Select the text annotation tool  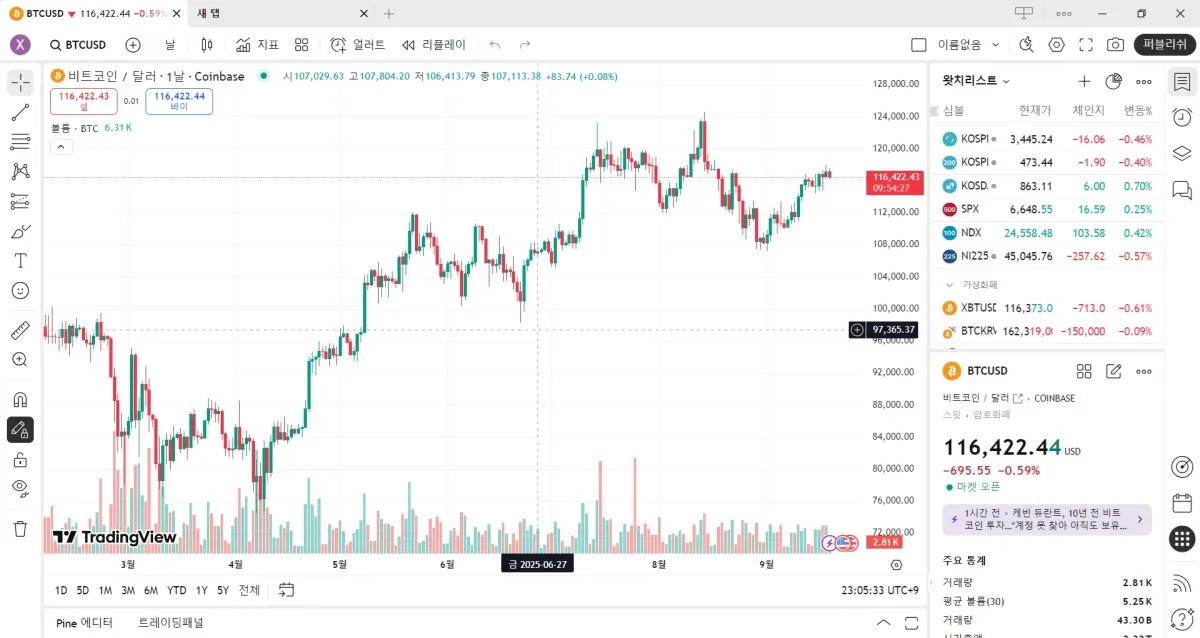[20, 260]
